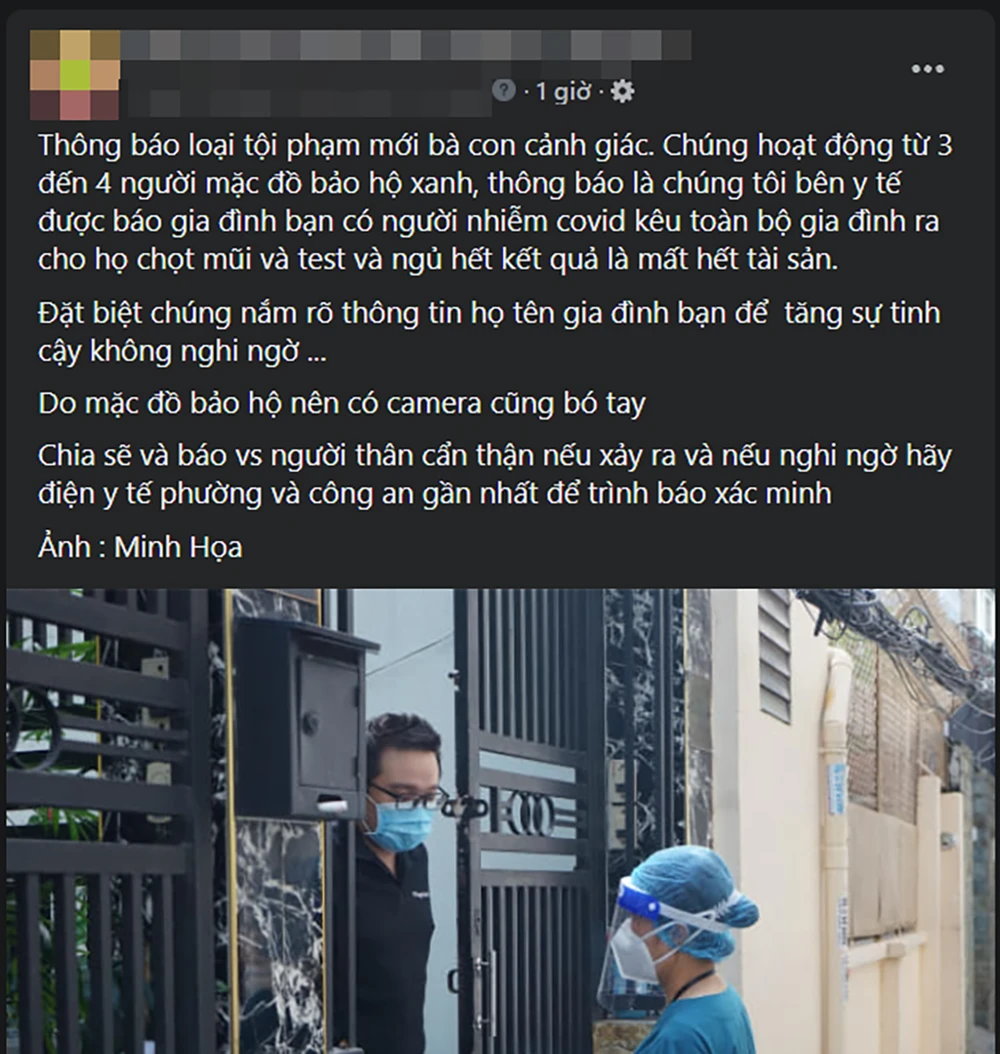The height and width of the screenshot is (1054, 1000).
Task: Open the three-dot post options menu
Action: [927, 69]
